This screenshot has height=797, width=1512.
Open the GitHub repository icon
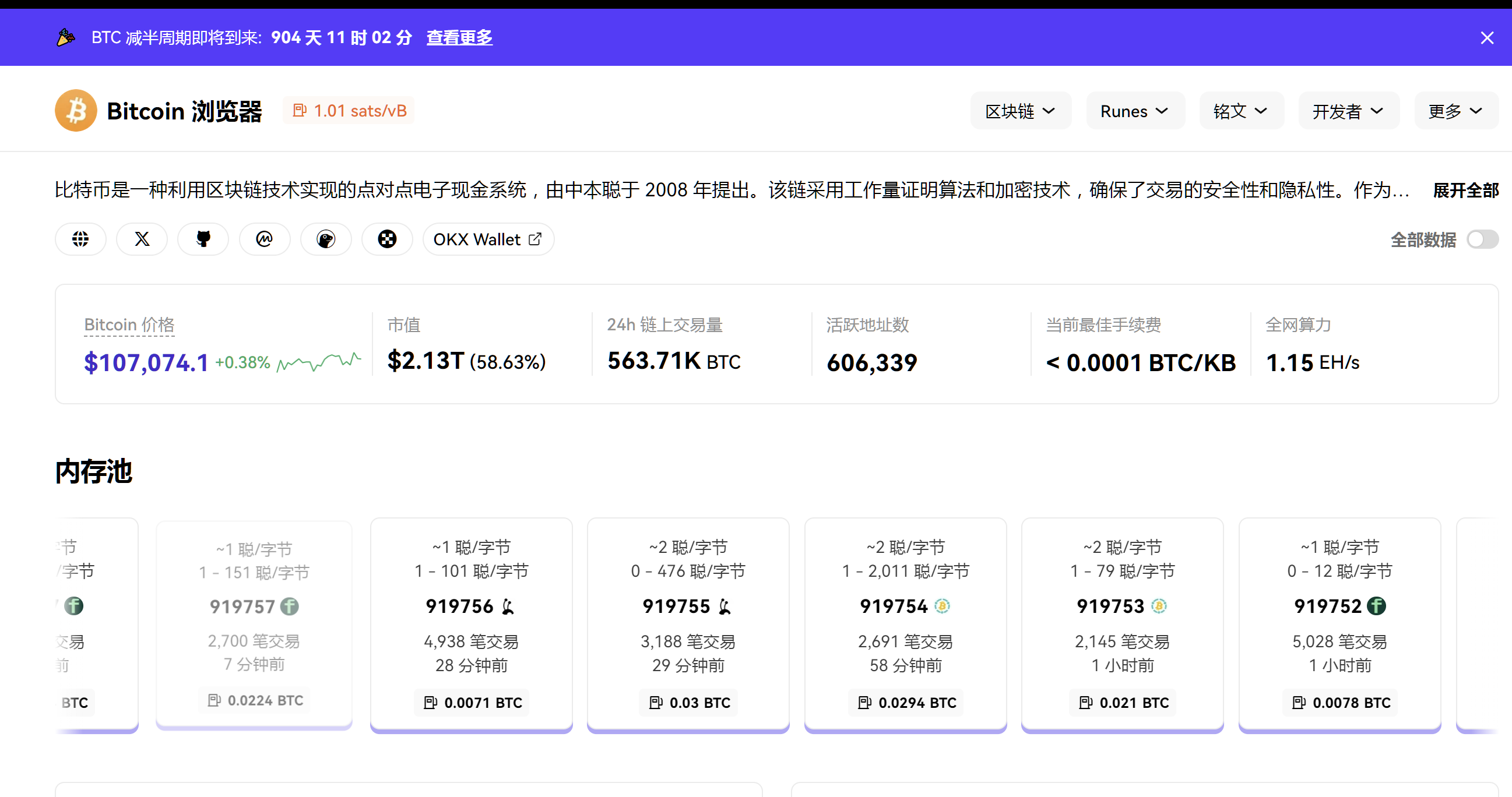point(203,239)
